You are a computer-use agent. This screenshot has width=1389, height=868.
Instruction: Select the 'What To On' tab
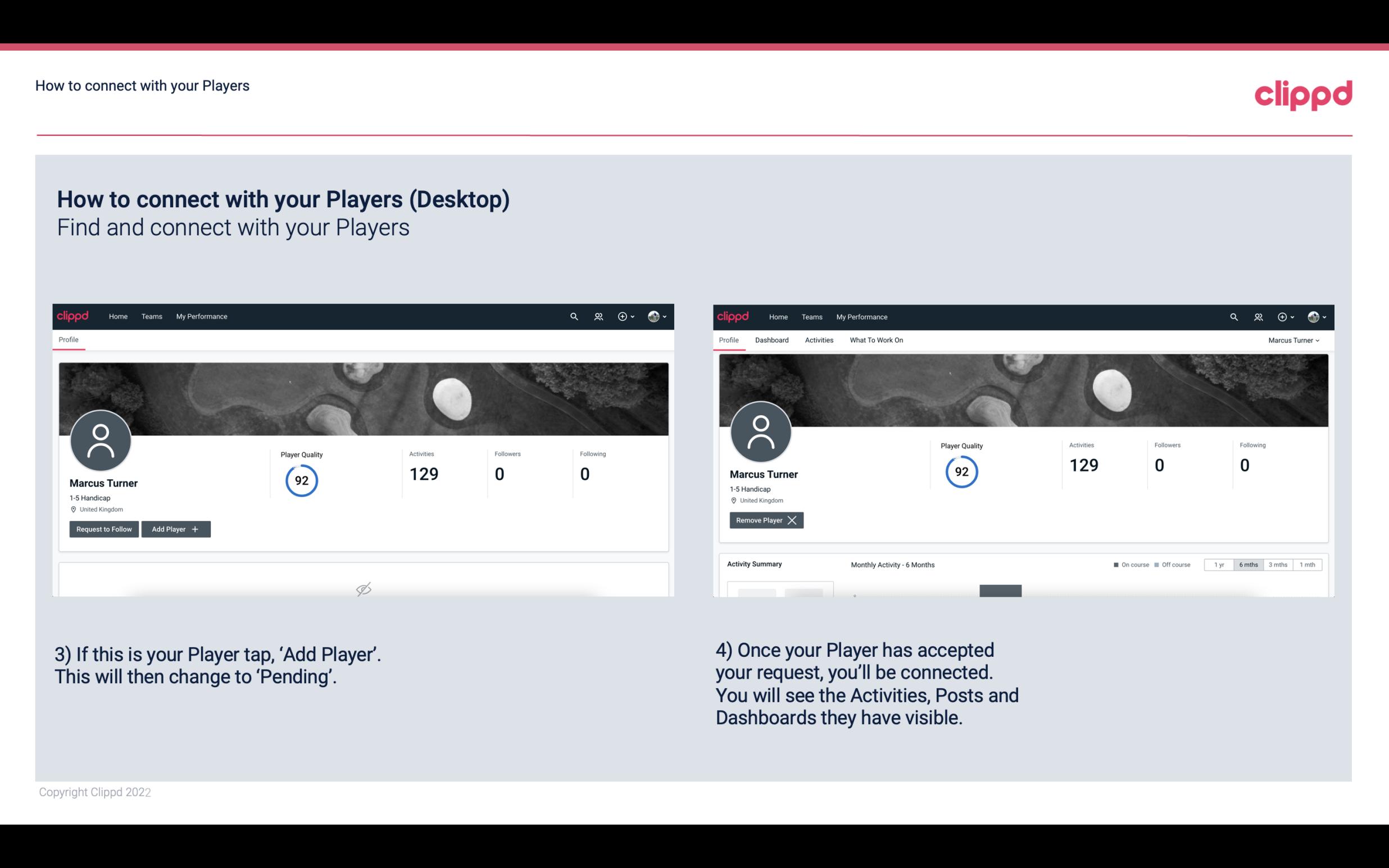[x=876, y=340]
